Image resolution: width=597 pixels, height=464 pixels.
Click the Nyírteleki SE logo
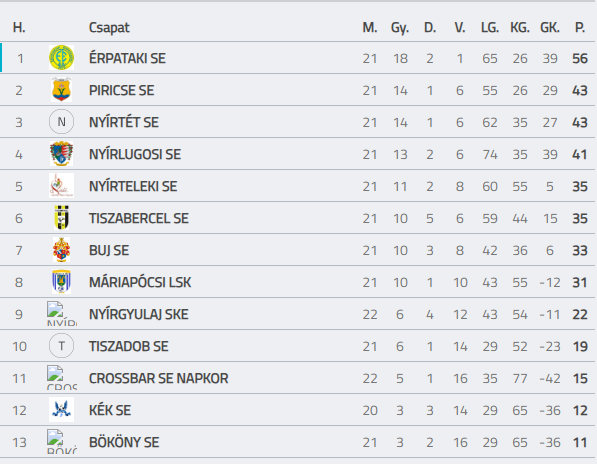61,186
